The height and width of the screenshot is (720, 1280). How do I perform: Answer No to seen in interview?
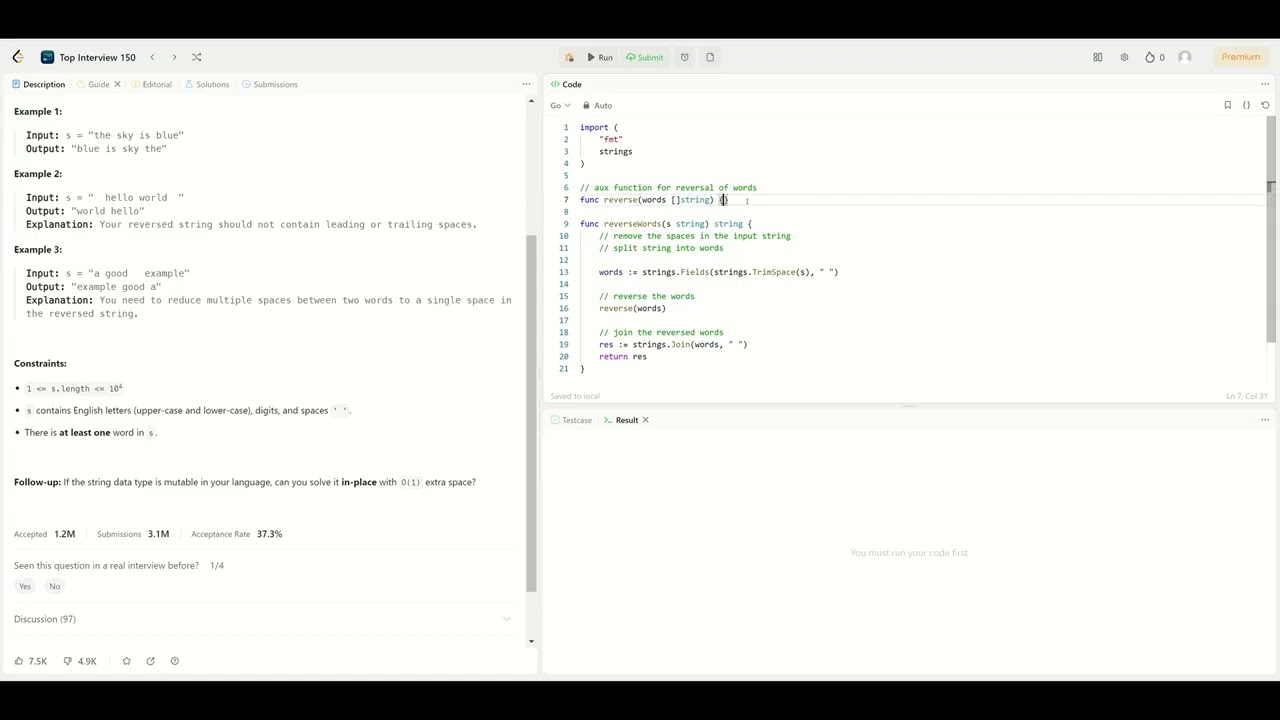tap(55, 586)
